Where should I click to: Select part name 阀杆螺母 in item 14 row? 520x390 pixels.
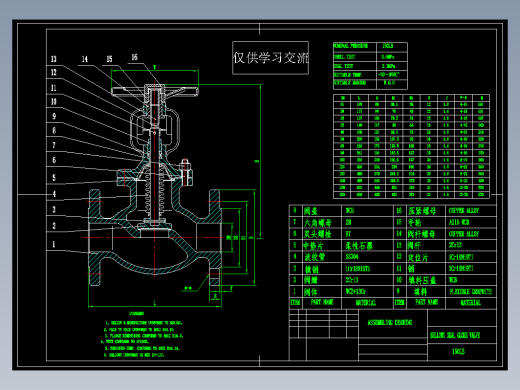pyautogui.click(x=422, y=234)
